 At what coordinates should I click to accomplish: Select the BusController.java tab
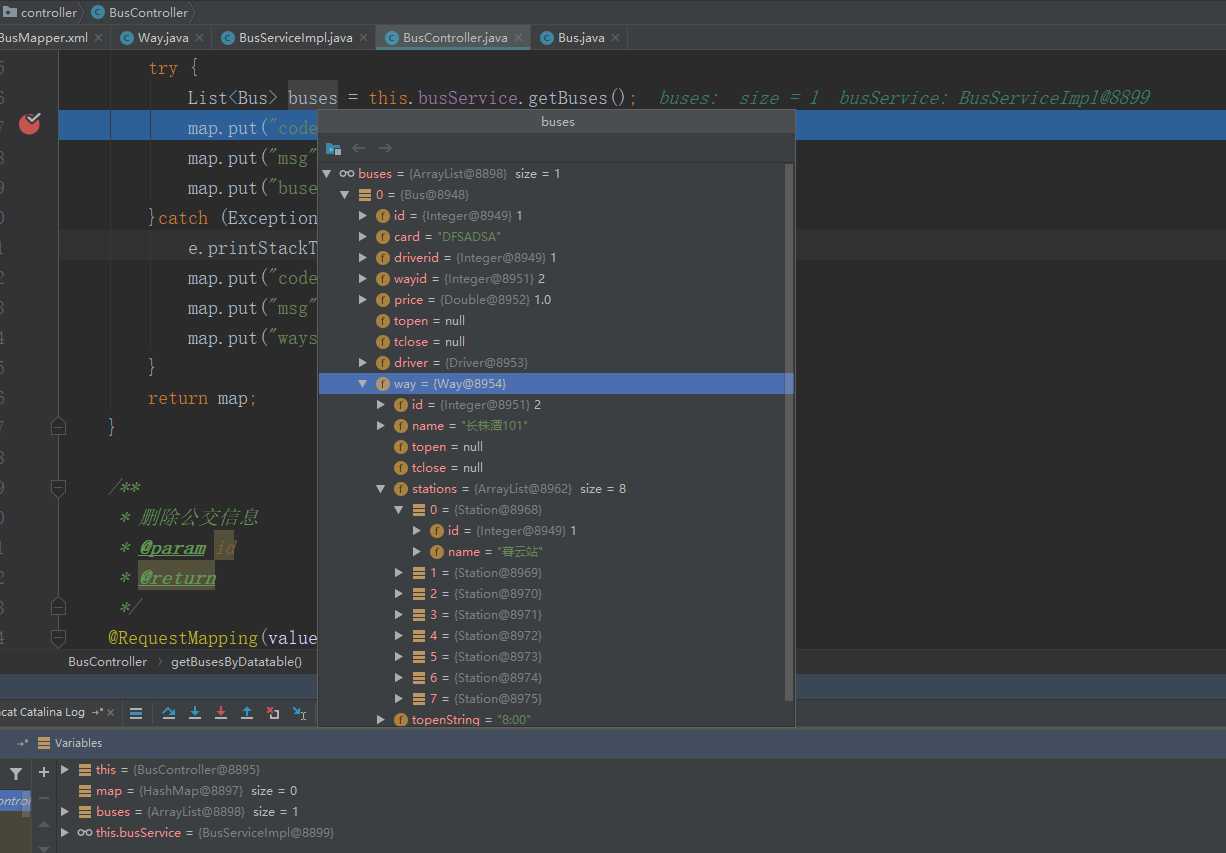click(455, 38)
